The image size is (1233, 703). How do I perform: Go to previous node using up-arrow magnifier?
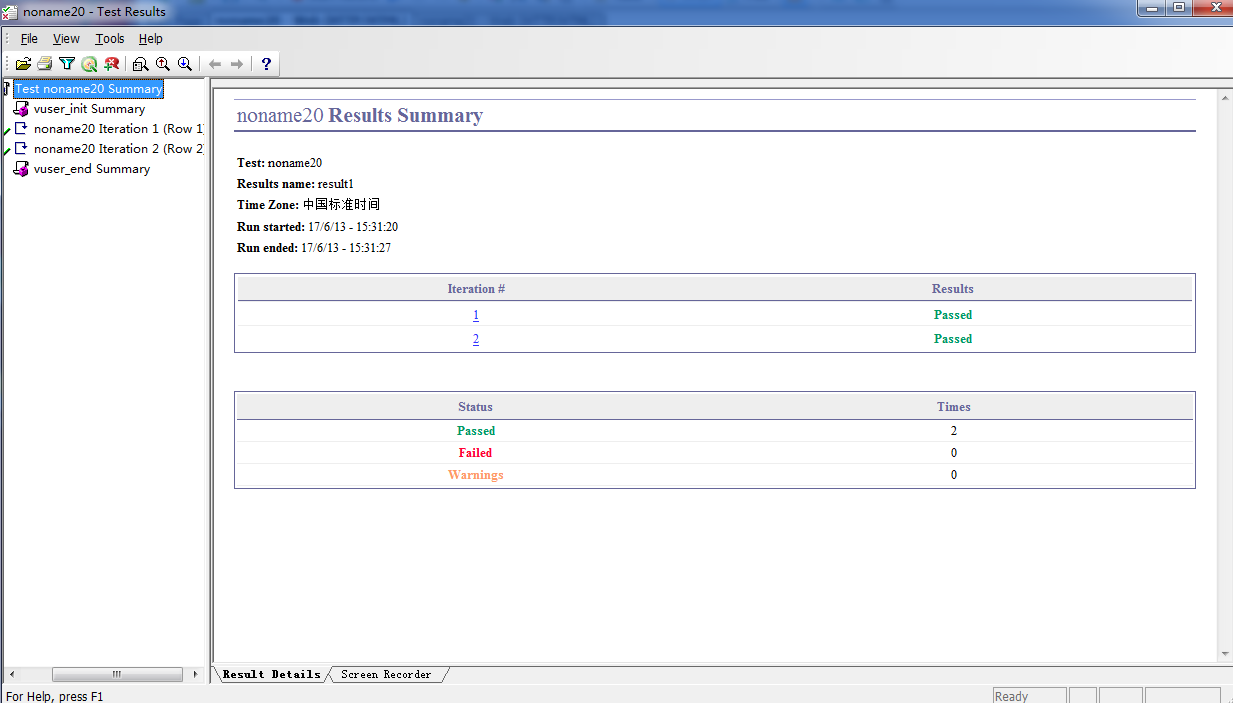[163, 64]
